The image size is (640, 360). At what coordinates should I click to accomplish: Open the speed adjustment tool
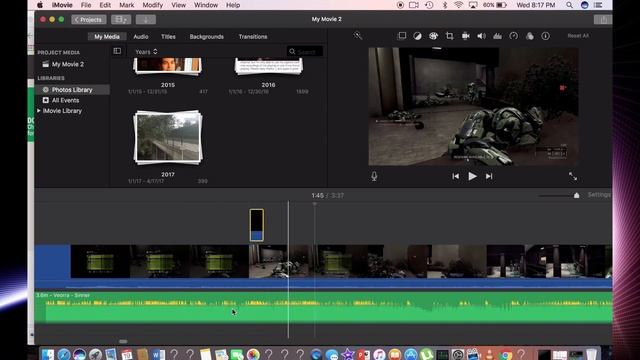(513, 36)
